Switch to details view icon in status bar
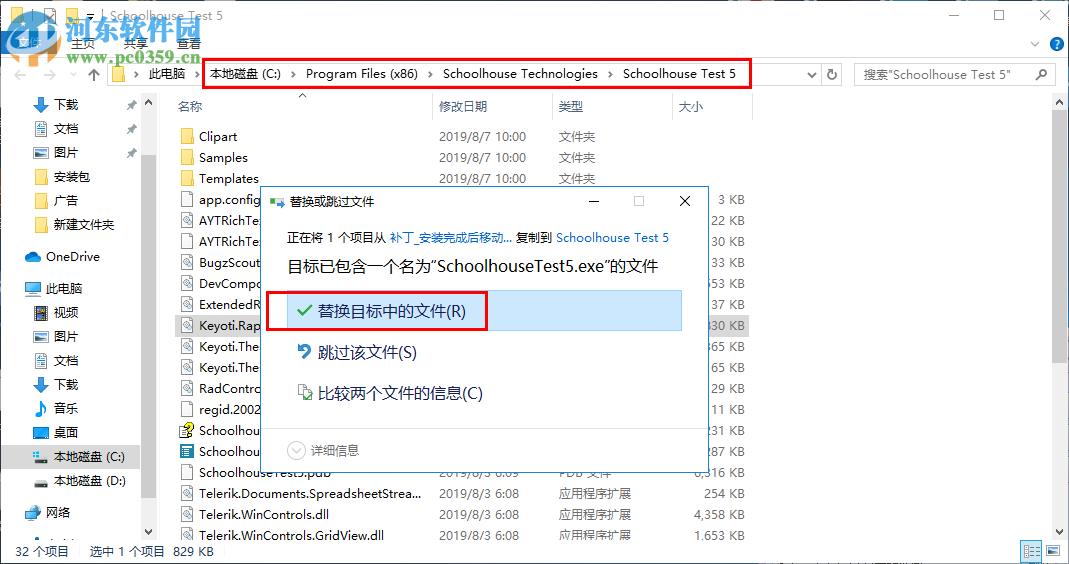The image size is (1069, 564). tap(1032, 551)
